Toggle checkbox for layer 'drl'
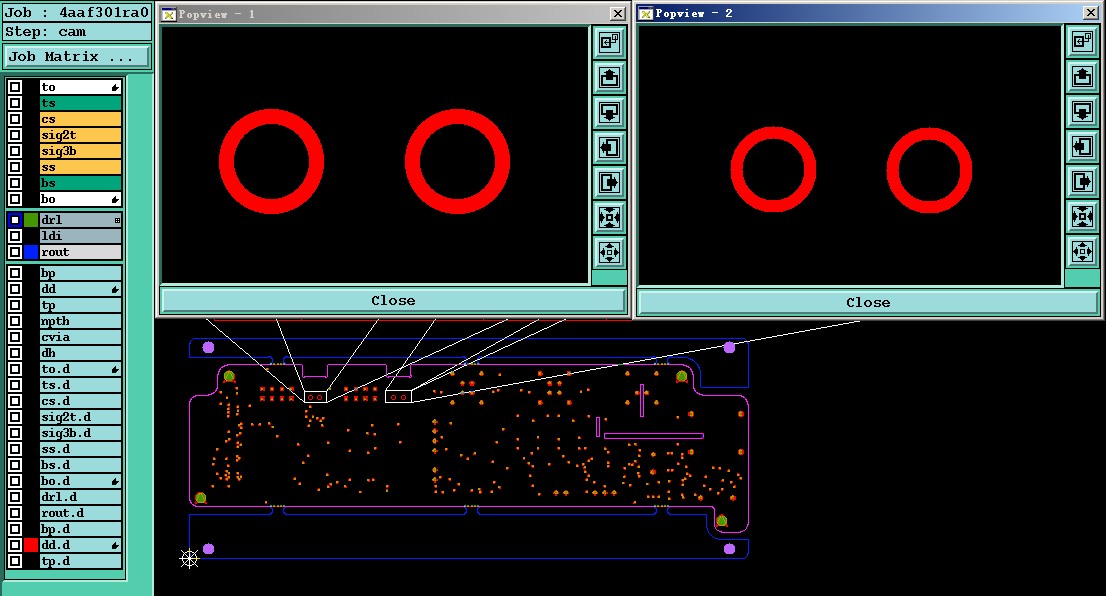Screen dimensions: 1106x596 point(15,220)
